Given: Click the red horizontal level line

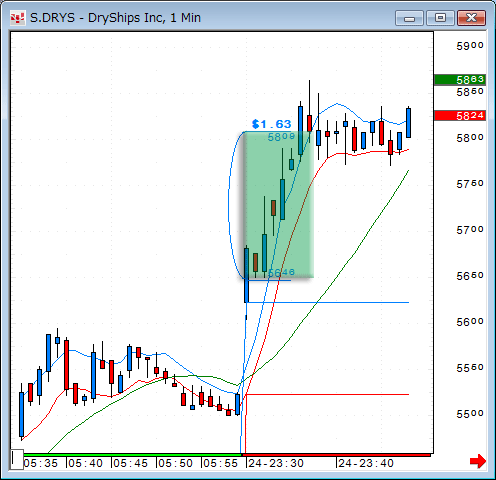Looking at the screenshot, I should click(327, 394).
